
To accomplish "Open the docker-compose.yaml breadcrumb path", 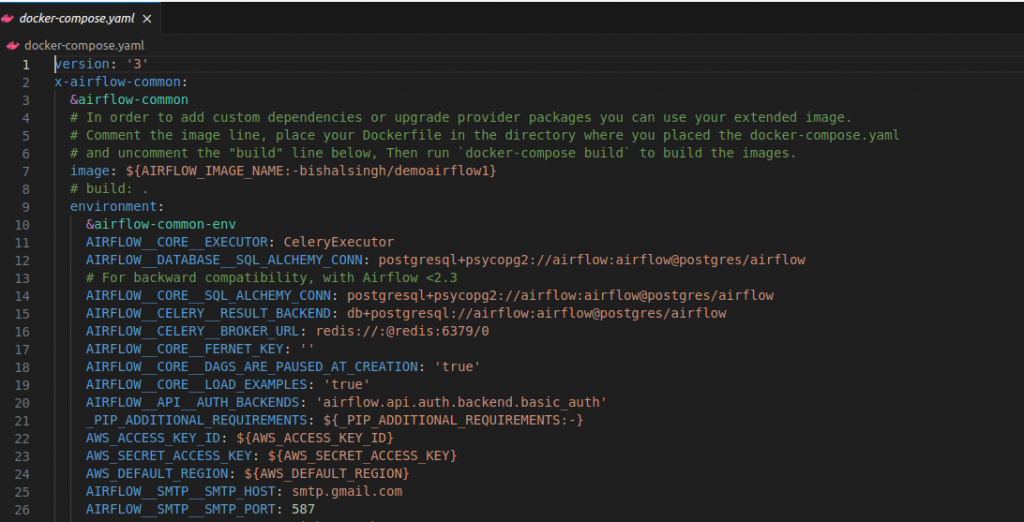I will (x=84, y=46).
